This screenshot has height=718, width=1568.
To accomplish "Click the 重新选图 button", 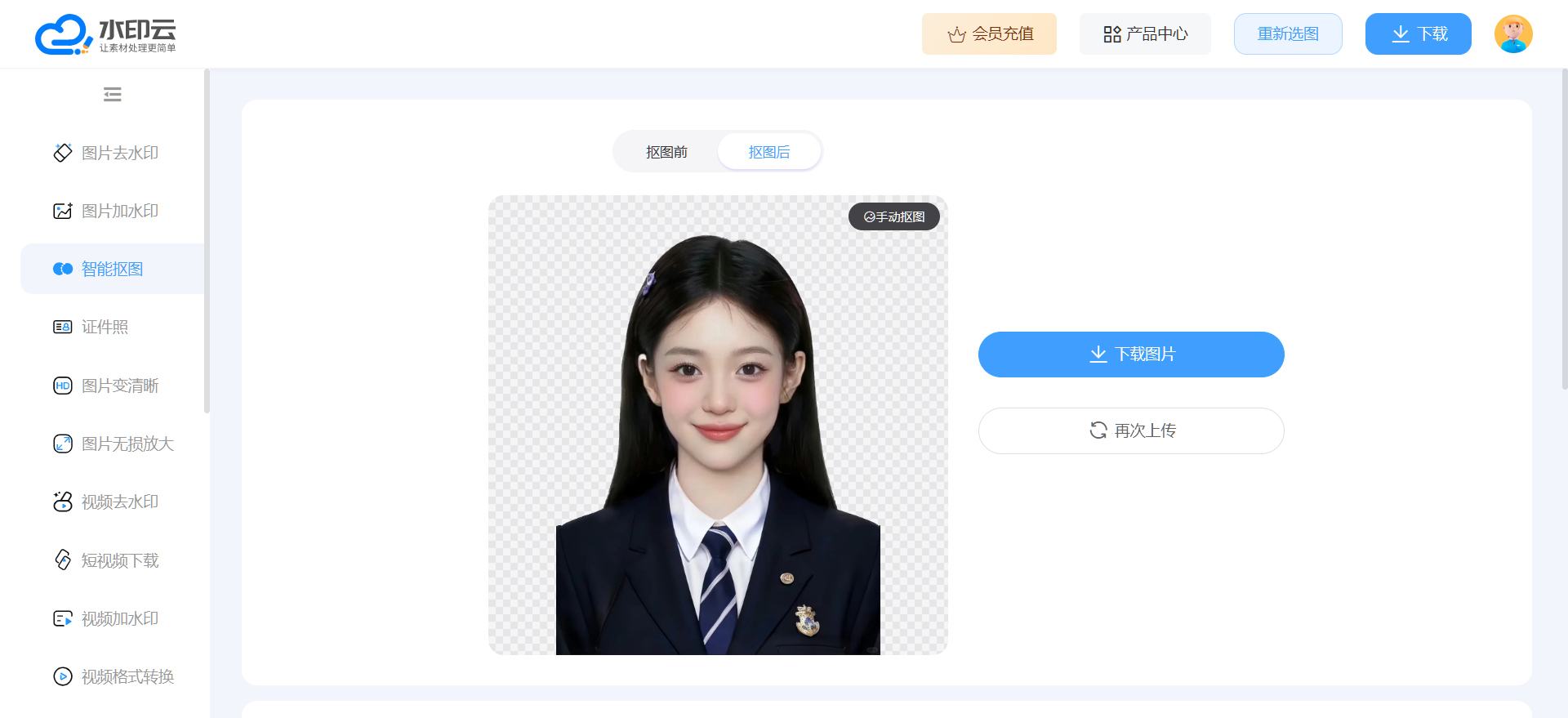I will coord(1288,34).
